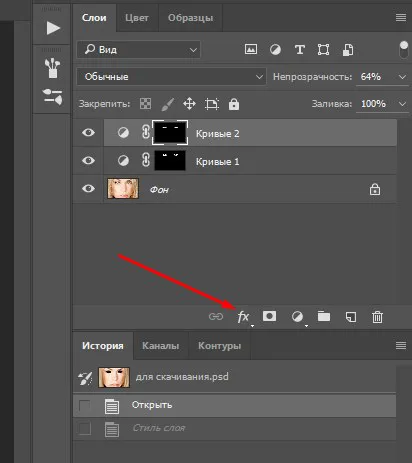Screen dimensions: 412x463
Task: Click the Кривые 2 adjustment icon
Action: coord(123,133)
